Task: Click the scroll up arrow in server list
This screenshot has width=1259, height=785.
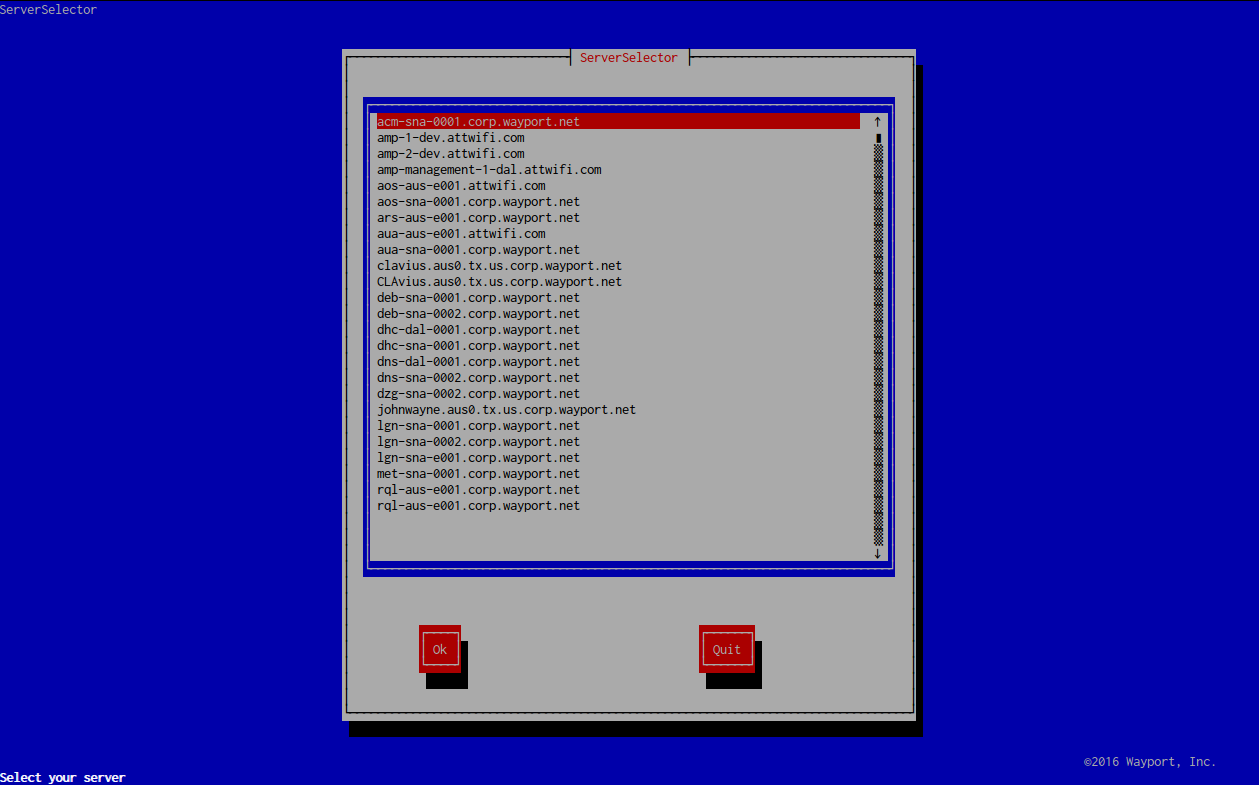Action: 878,122
